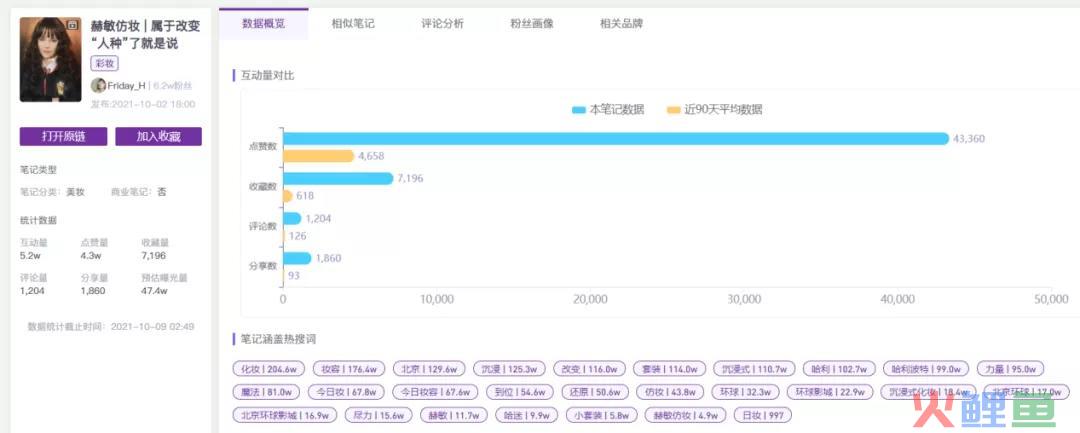Click the 预估曝光量 value 47.4w
Image resolution: width=1080 pixels, height=433 pixels.
[154, 291]
